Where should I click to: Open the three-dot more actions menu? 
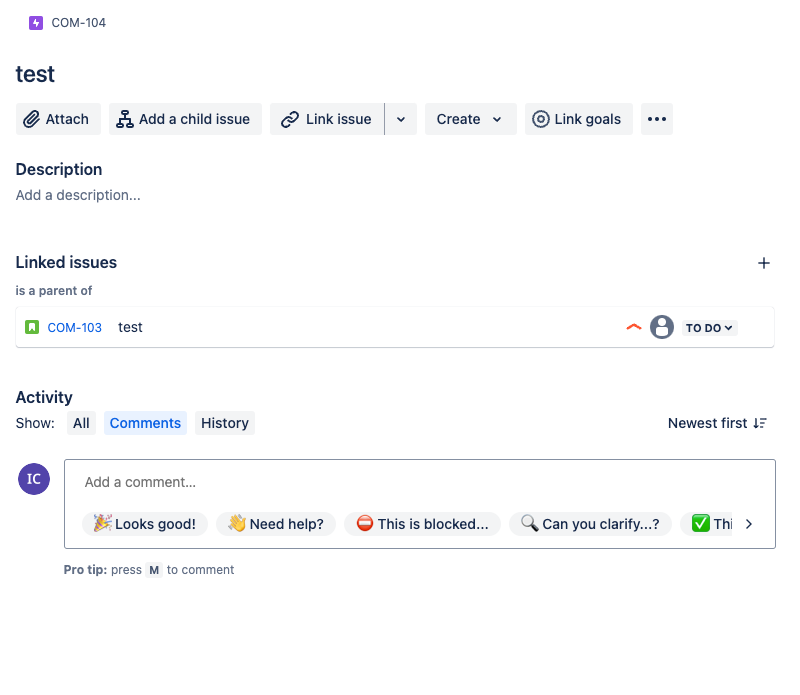coord(657,119)
